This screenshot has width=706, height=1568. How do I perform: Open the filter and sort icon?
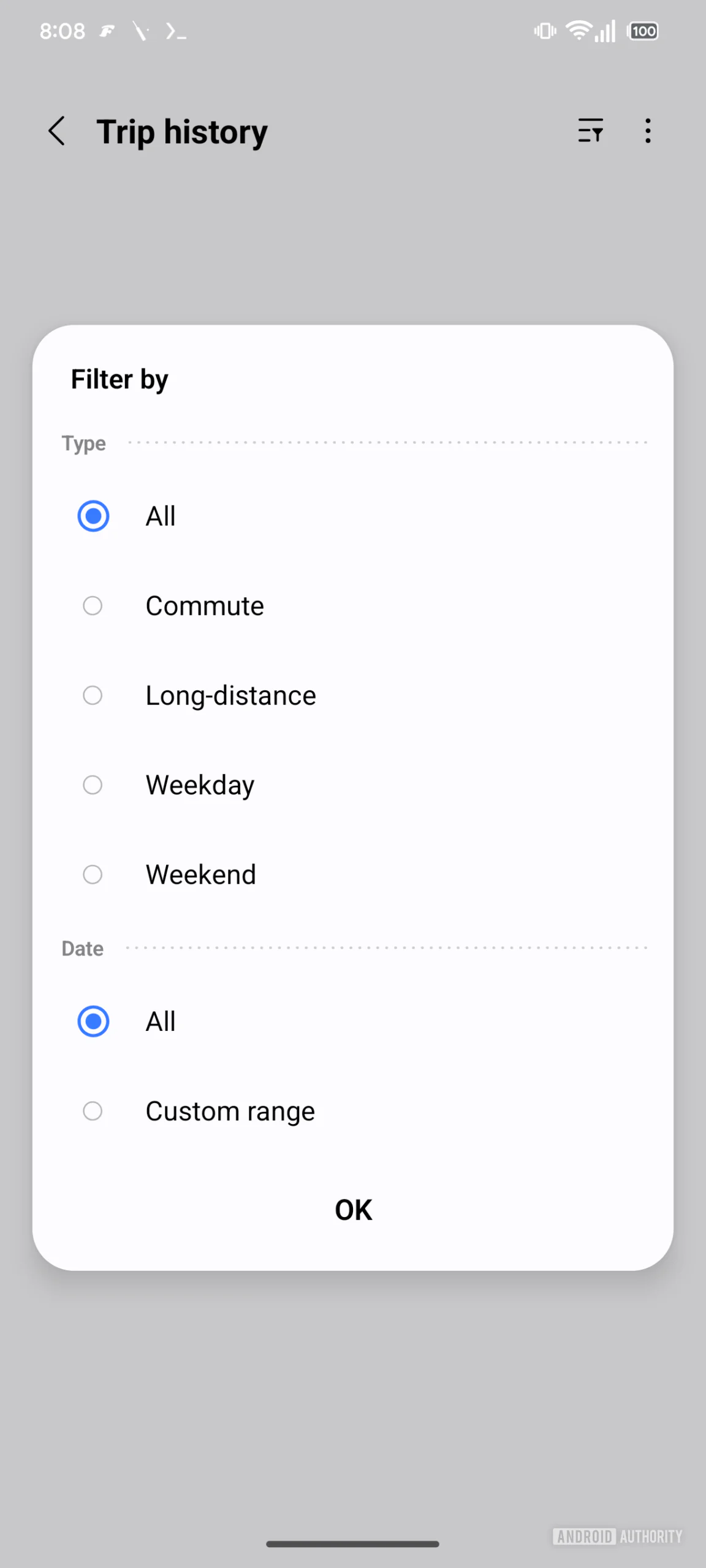[591, 130]
